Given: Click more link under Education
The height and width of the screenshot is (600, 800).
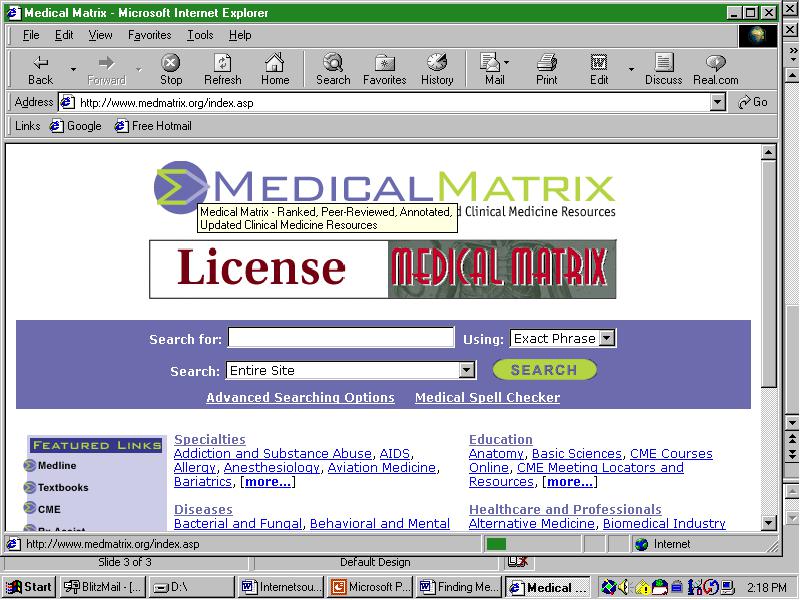Looking at the screenshot, I should pyautogui.click(x=569, y=482).
